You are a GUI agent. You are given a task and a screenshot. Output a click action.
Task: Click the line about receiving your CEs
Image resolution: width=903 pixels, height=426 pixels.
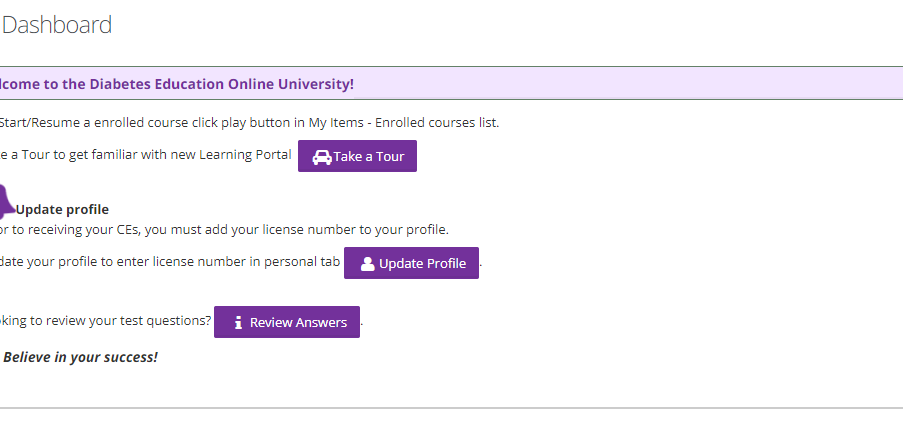click(x=225, y=230)
